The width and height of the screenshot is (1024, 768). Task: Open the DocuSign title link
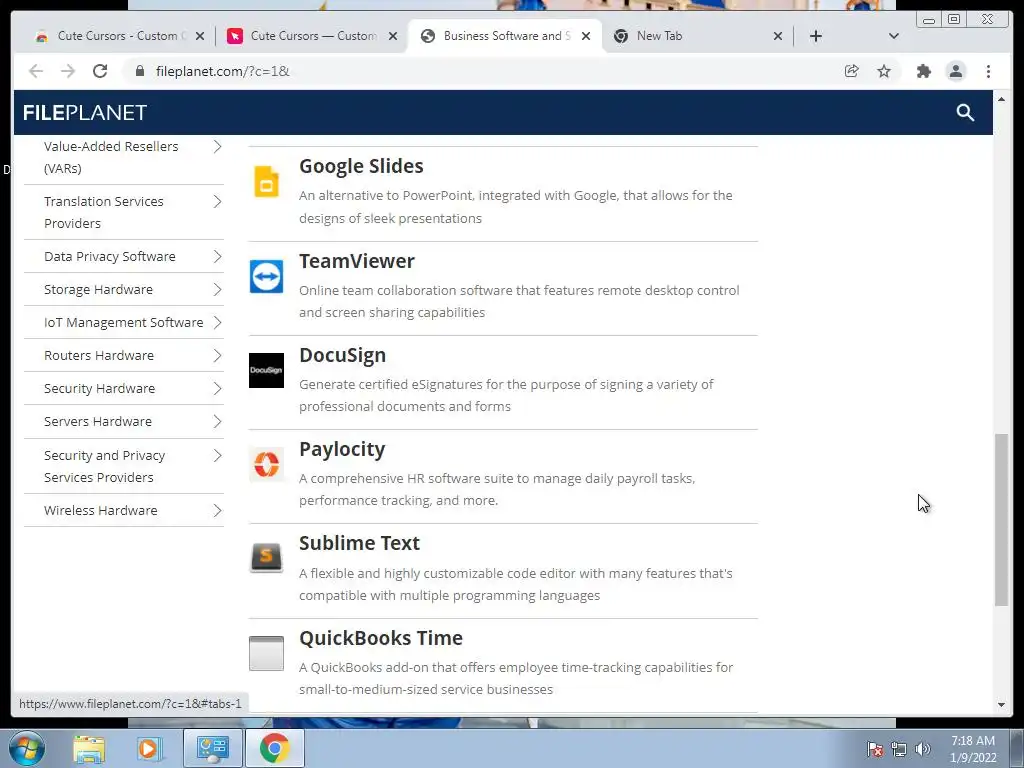tap(342, 355)
